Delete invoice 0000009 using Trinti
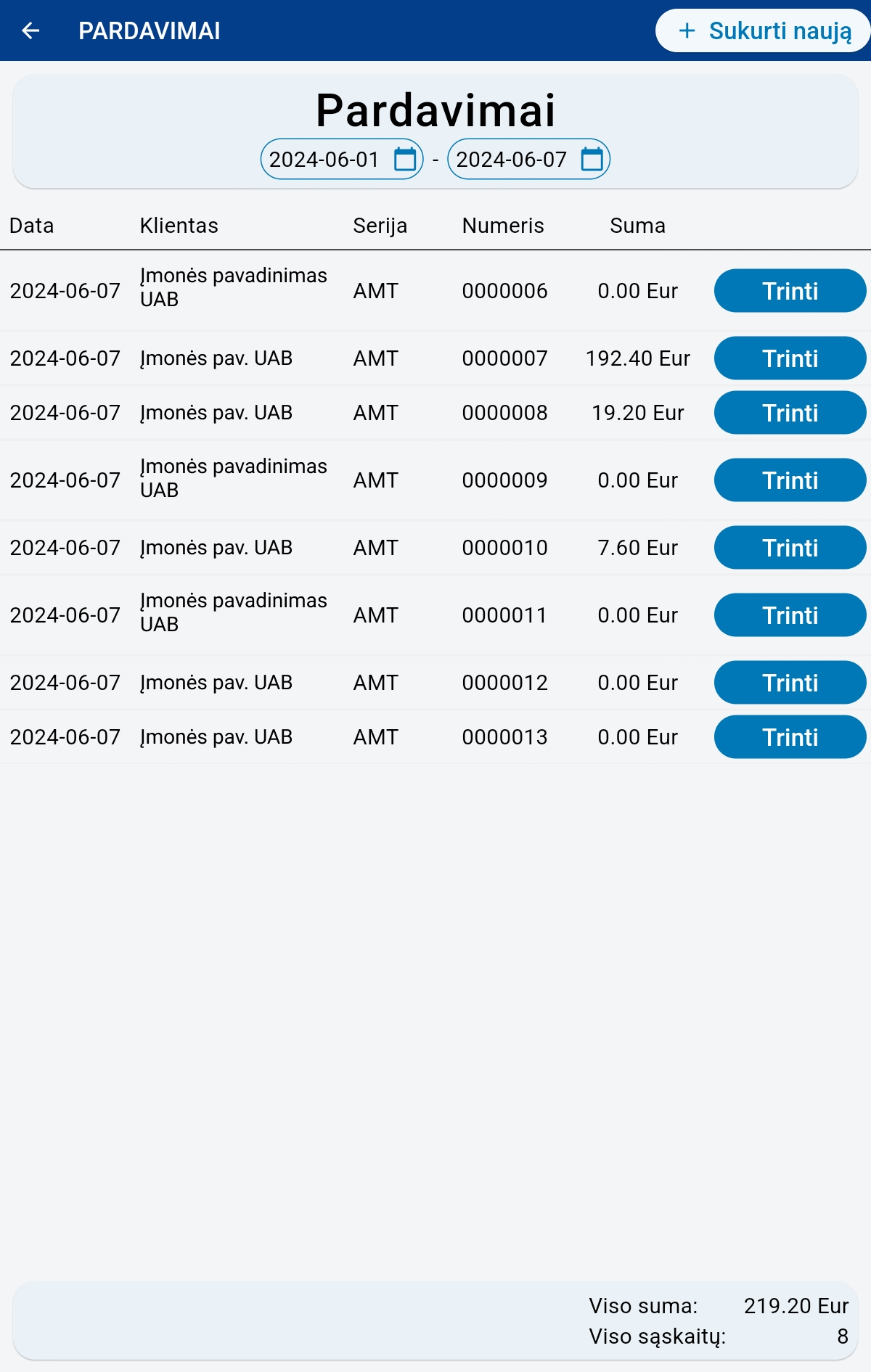 790,480
